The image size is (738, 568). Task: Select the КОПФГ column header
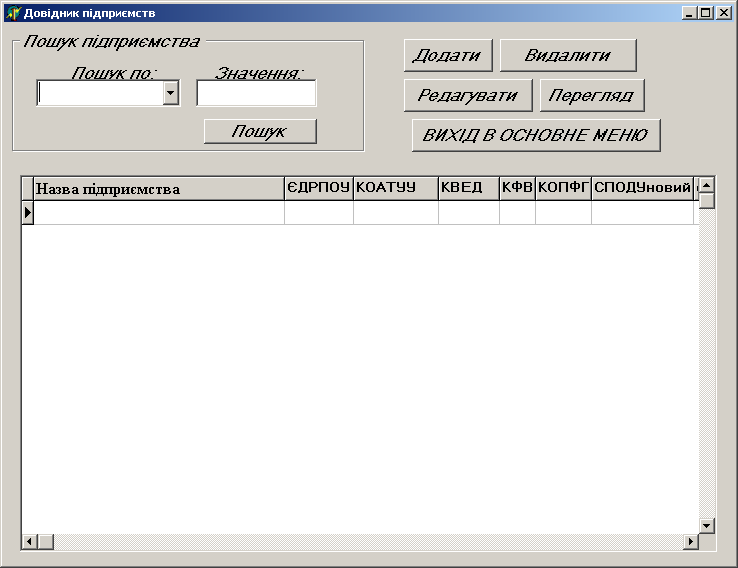tap(563, 189)
